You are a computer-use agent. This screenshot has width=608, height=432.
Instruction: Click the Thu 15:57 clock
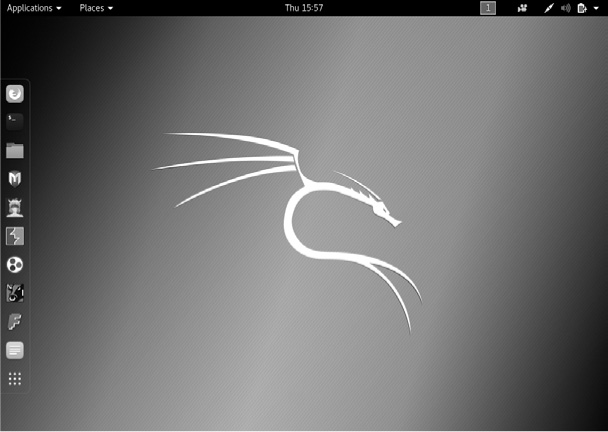[x=304, y=8]
